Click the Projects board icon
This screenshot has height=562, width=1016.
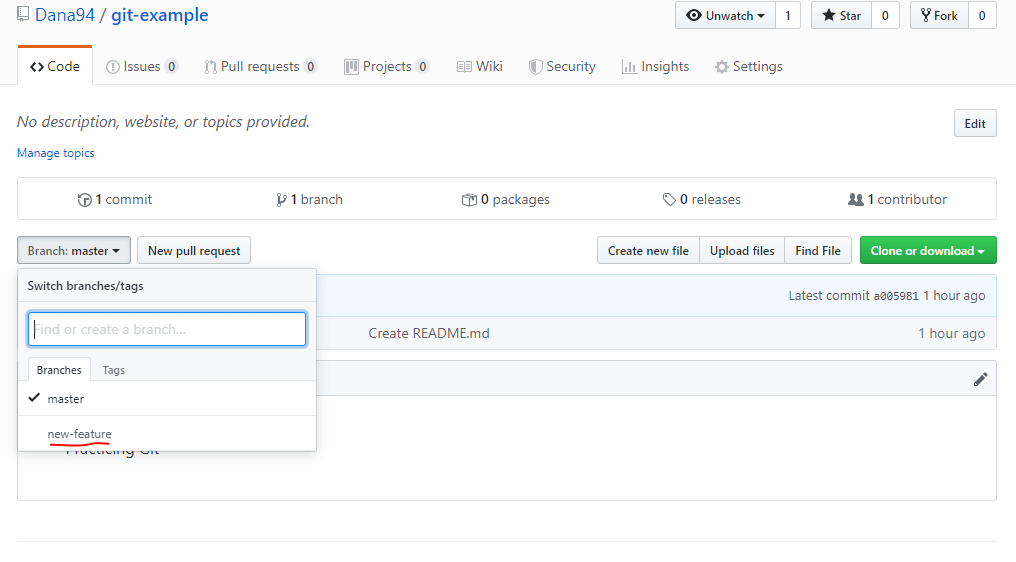(x=351, y=67)
